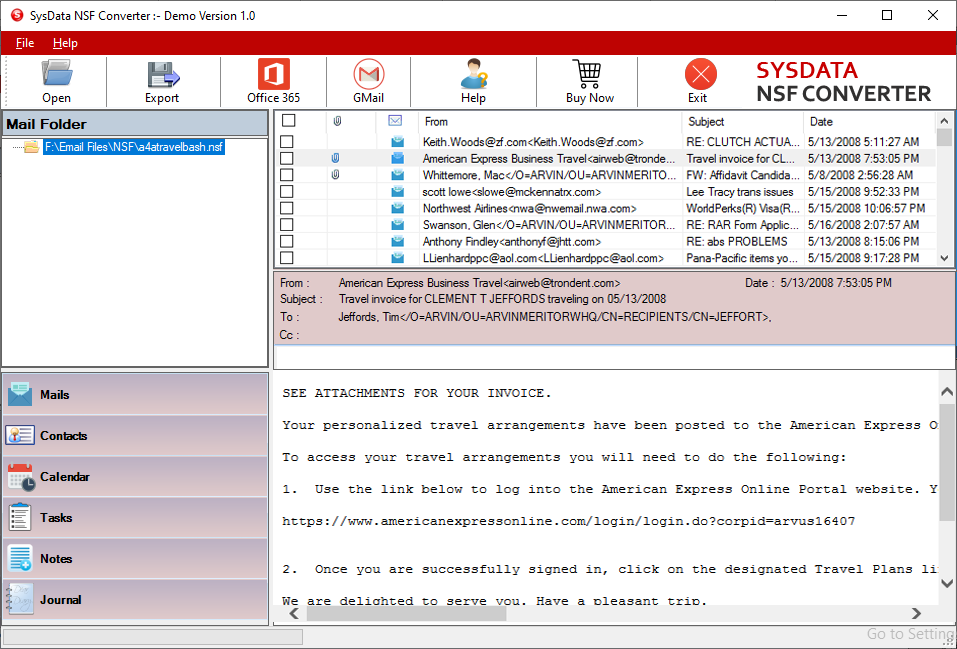Open the File menu
This screenshot has height=649, width=957.
[x=25, y=43]
